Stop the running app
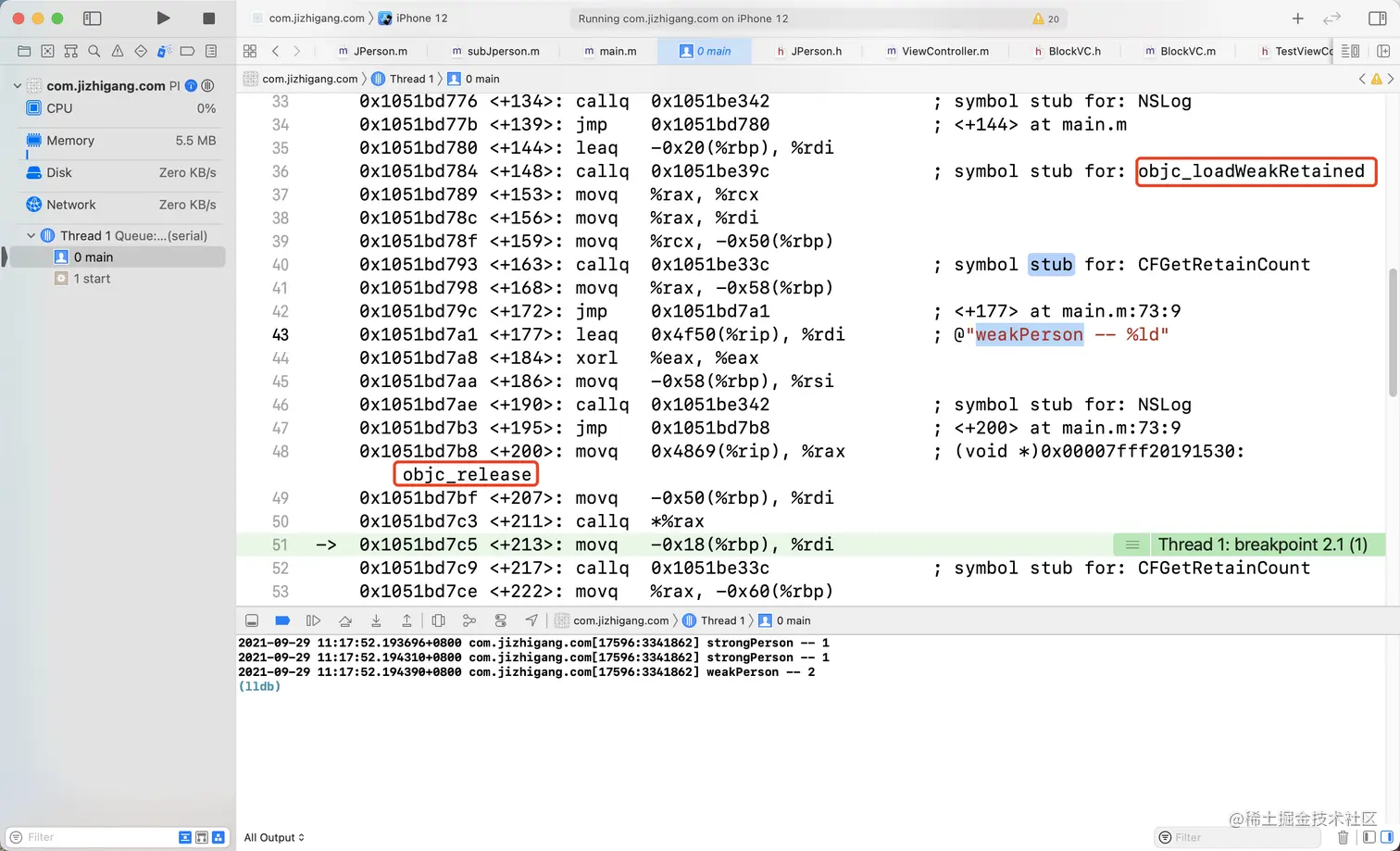 click(x=208, y=19)
